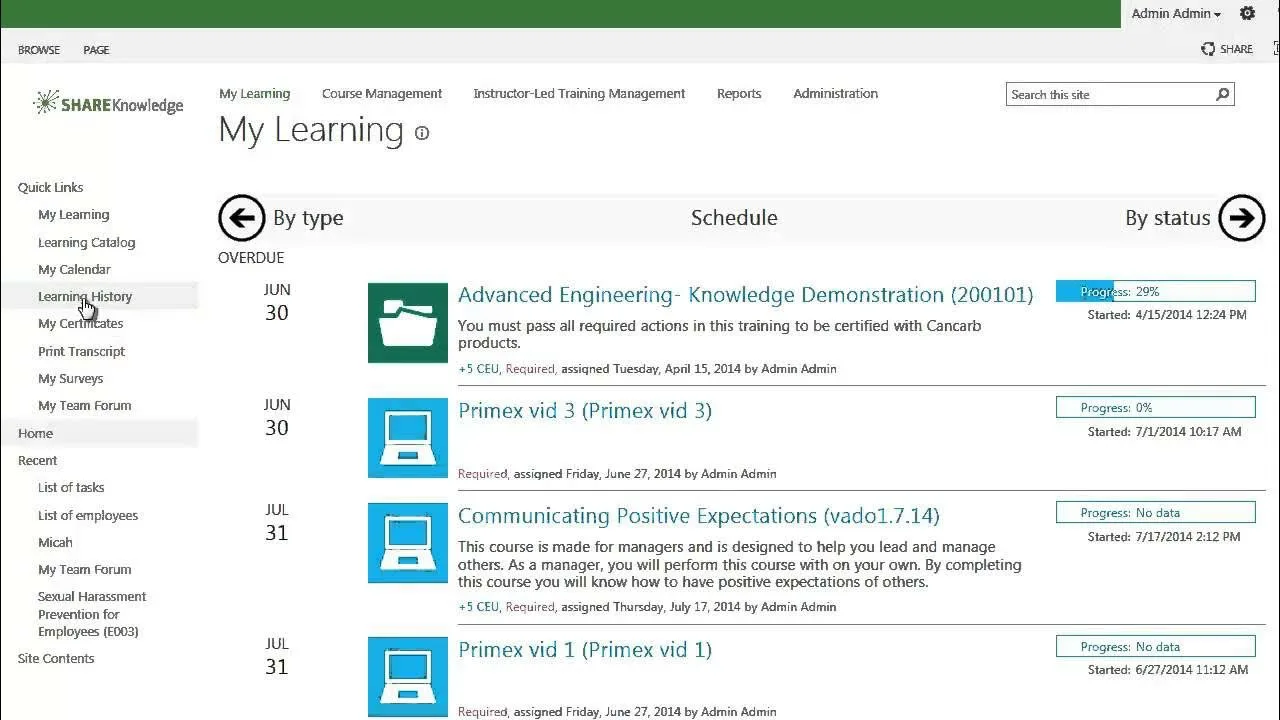
Task: Click the ShareKnowledge logo
Action: (x=108, y=103)
